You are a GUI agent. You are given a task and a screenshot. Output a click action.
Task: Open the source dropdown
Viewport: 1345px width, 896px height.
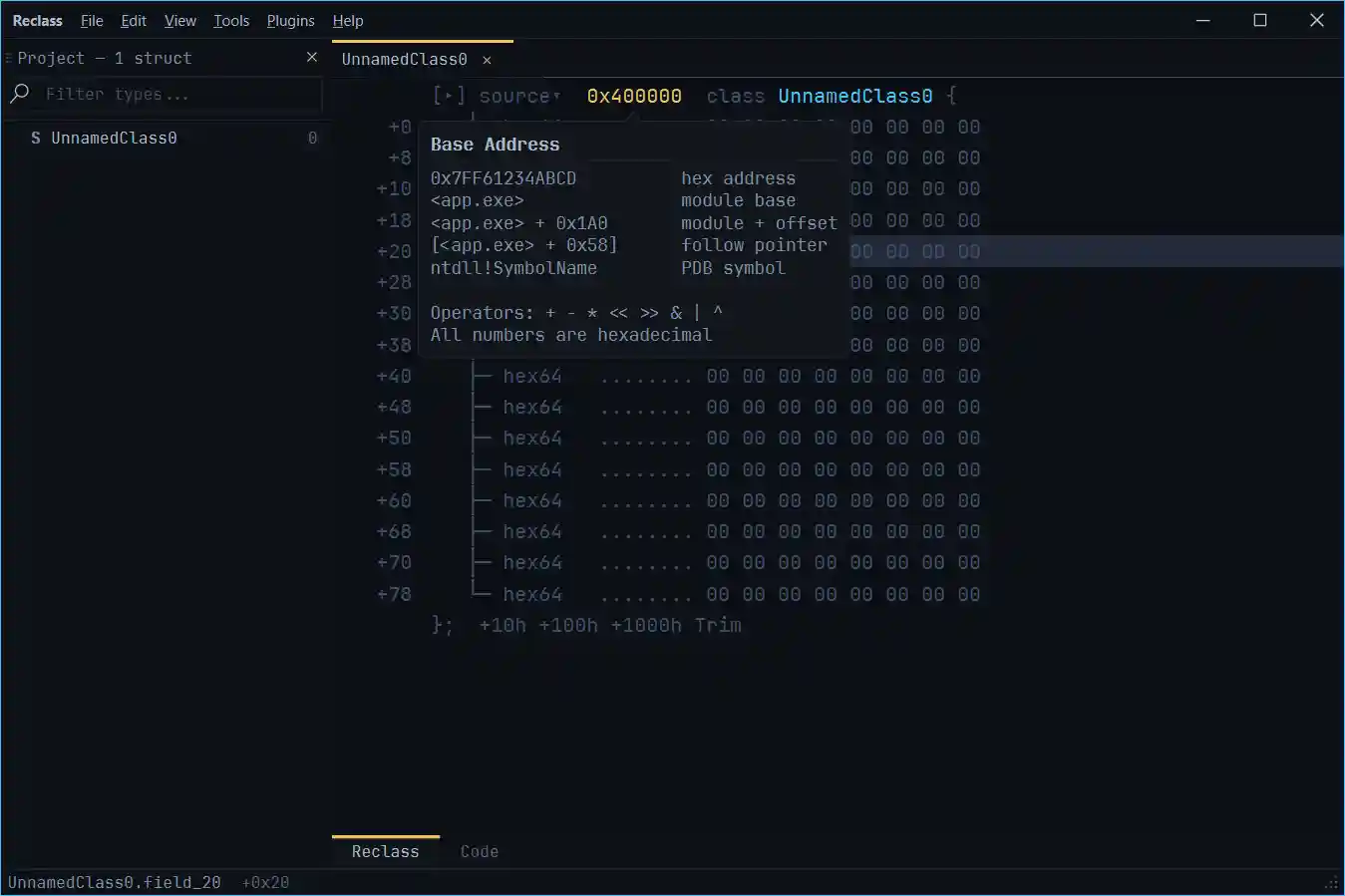(518, 97)
